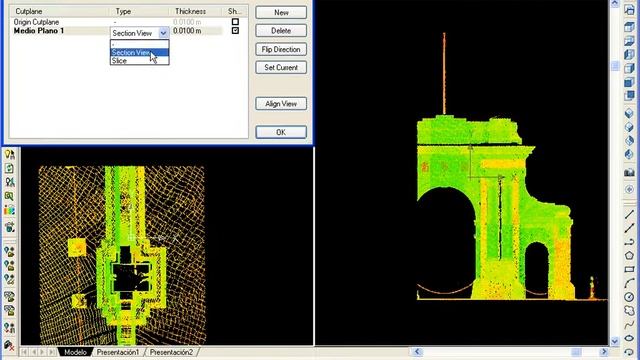Click the Align View button
Image resolution: width=640 pixels, height=360 pixels.
coord(281,104)
